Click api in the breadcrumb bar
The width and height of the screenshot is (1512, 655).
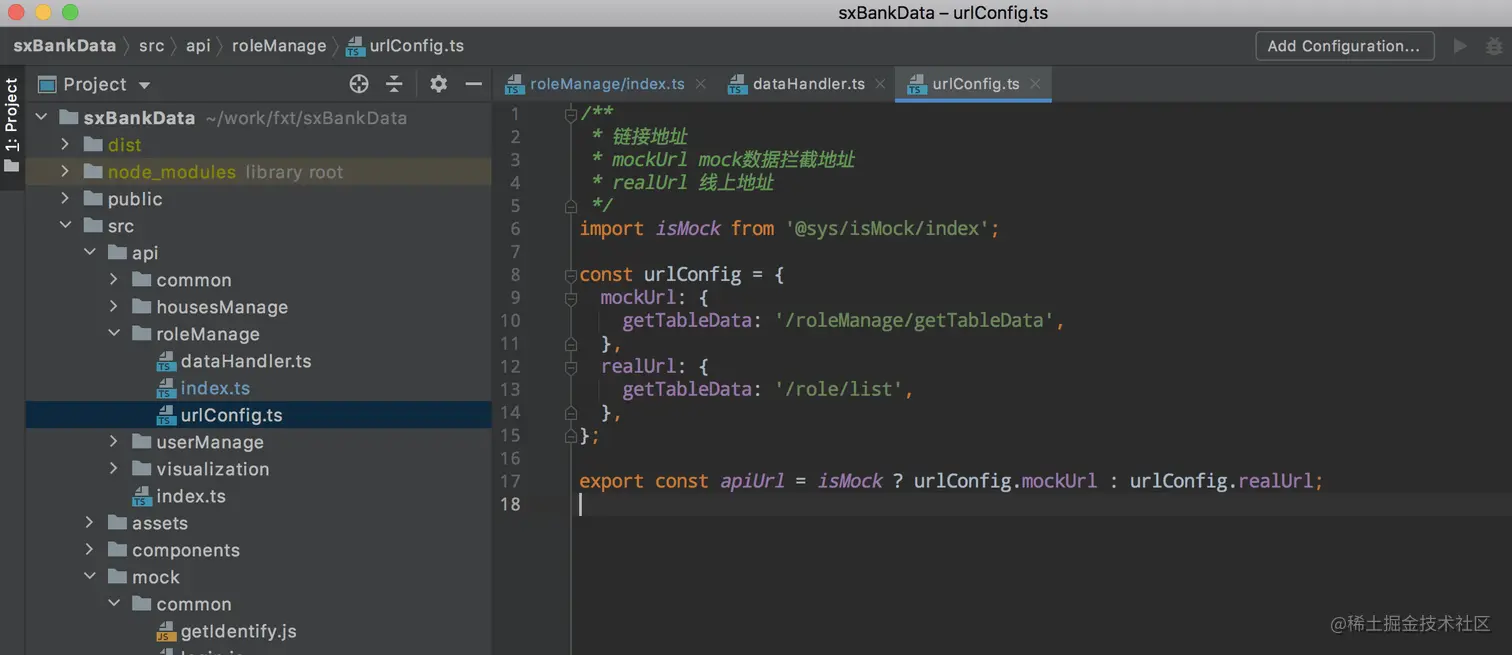point(198,46)
